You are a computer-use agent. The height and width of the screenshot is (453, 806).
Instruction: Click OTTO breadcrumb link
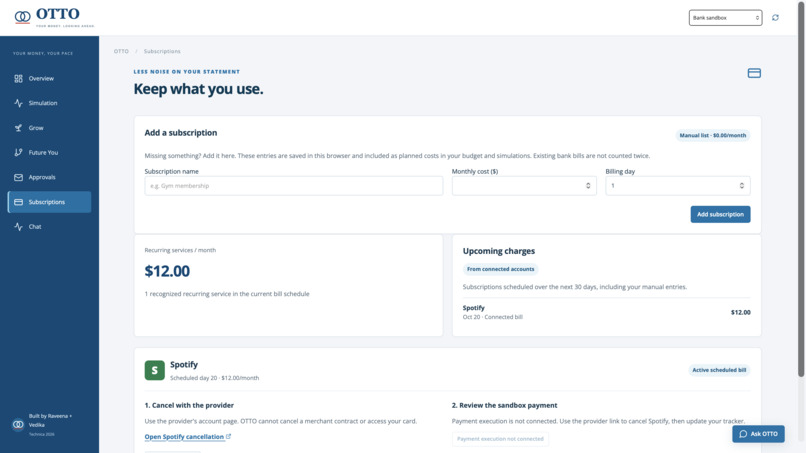point(121,51)
